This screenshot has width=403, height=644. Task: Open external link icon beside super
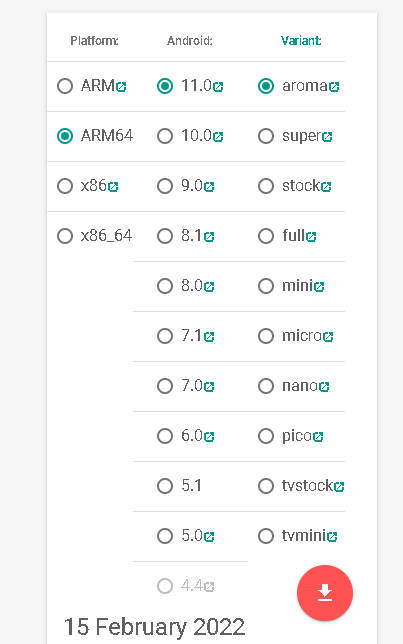click(x=327, y=137)
